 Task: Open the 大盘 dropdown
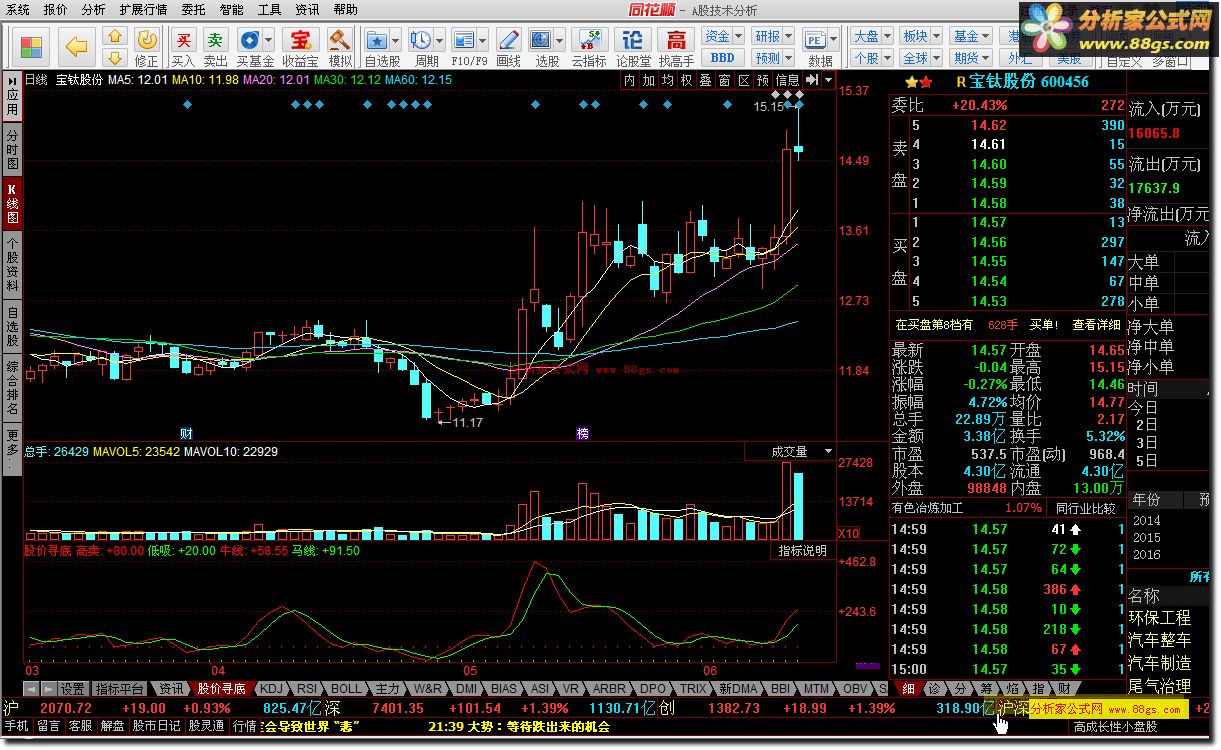(x=871, y=36)
